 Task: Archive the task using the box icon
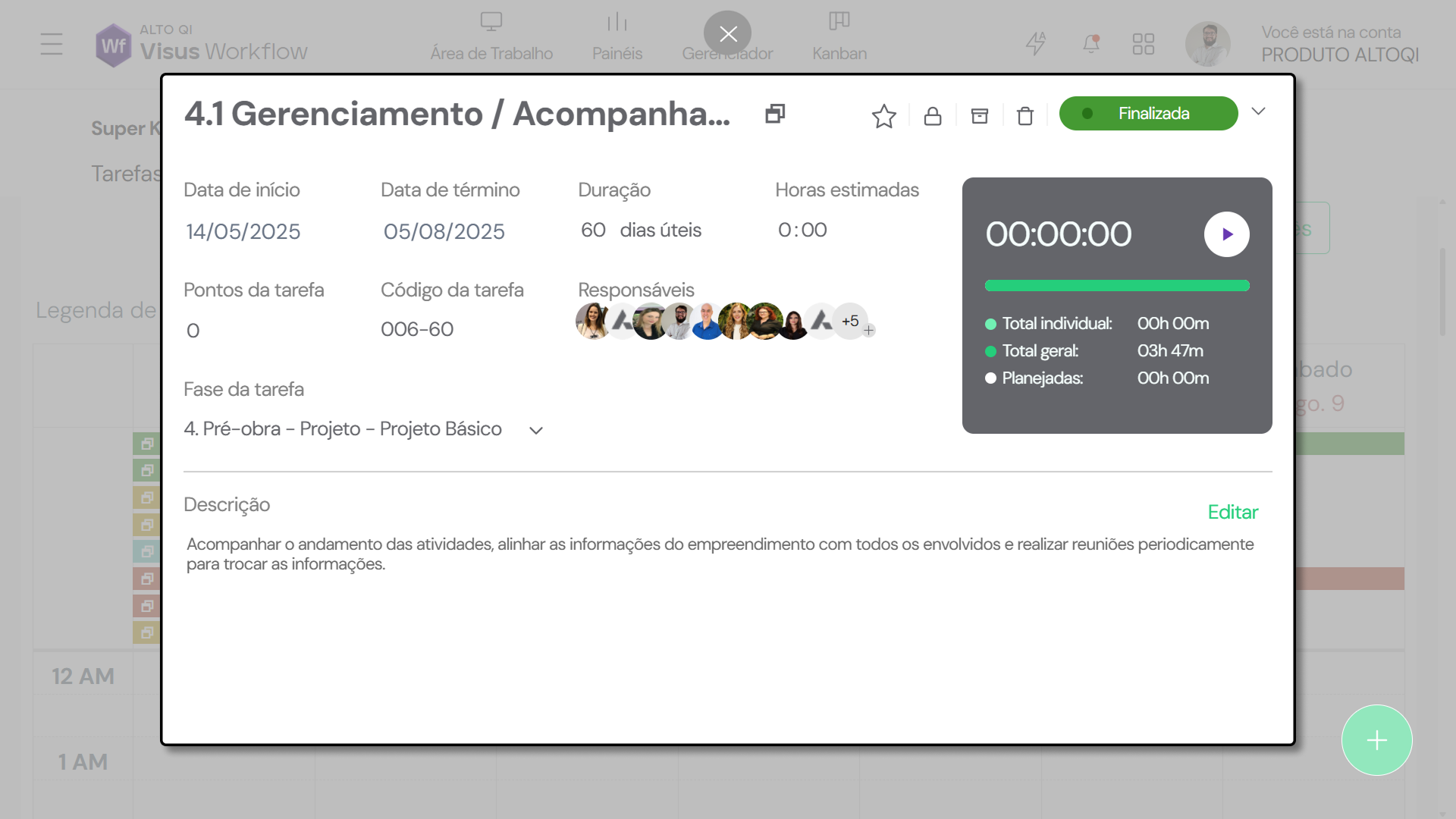click(979, 115)
